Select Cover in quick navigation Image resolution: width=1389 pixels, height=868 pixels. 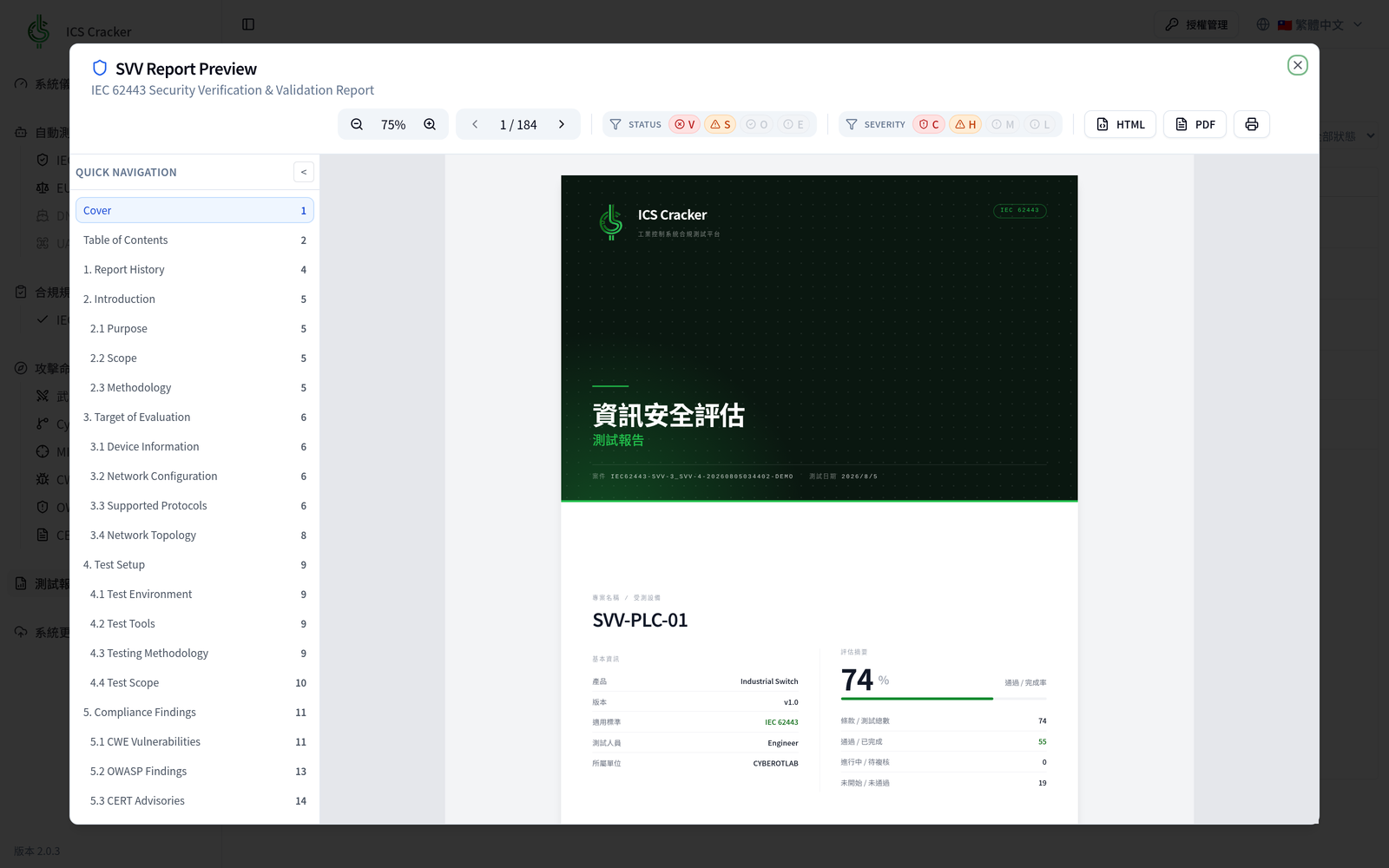pos(194,210)
